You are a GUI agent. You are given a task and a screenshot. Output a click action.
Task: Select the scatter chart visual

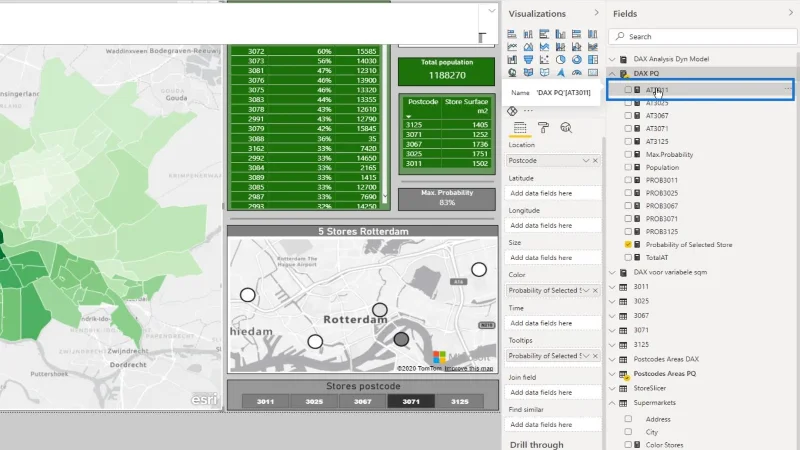(544, 60)
